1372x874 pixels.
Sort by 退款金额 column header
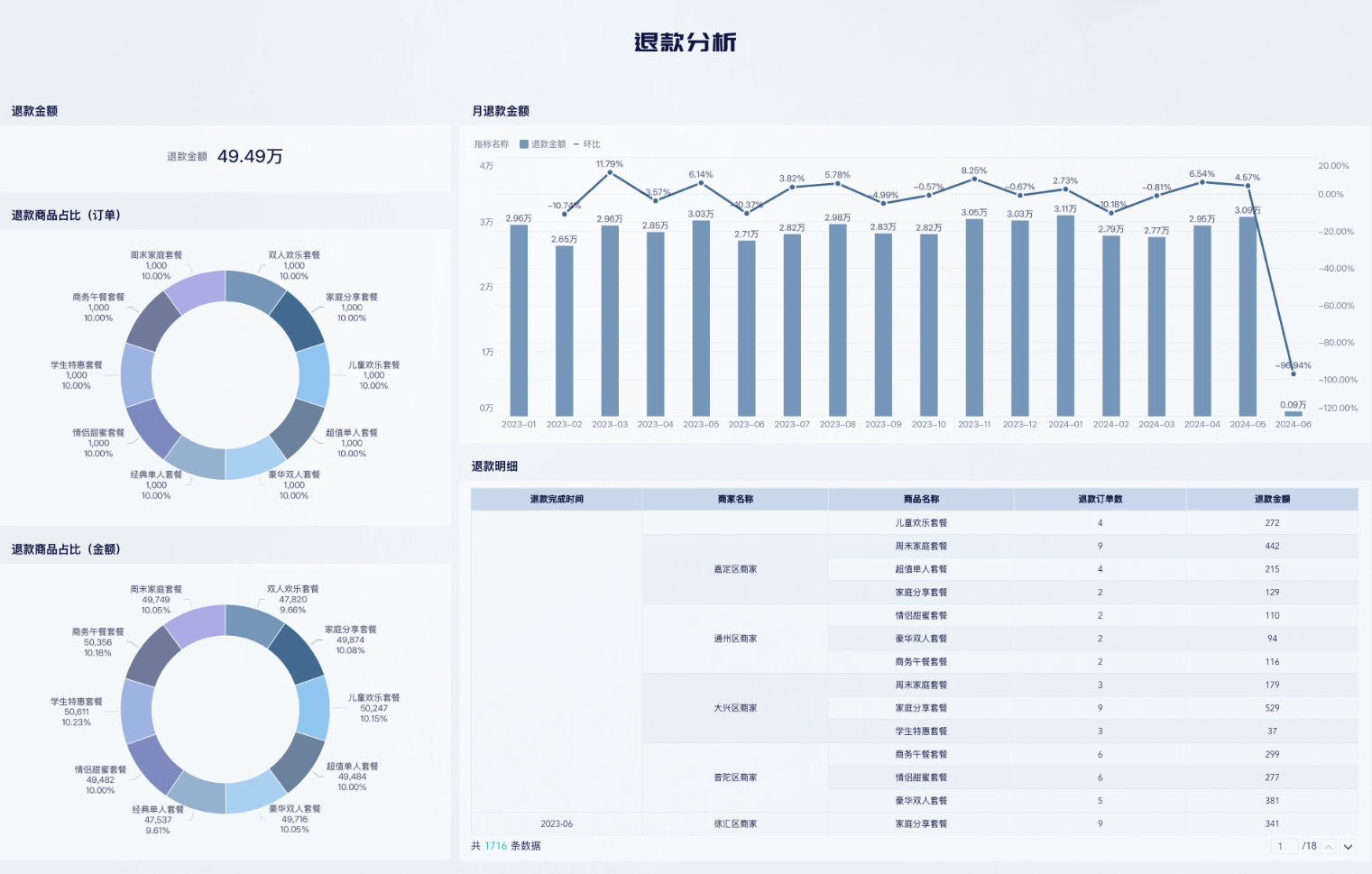1272,499
